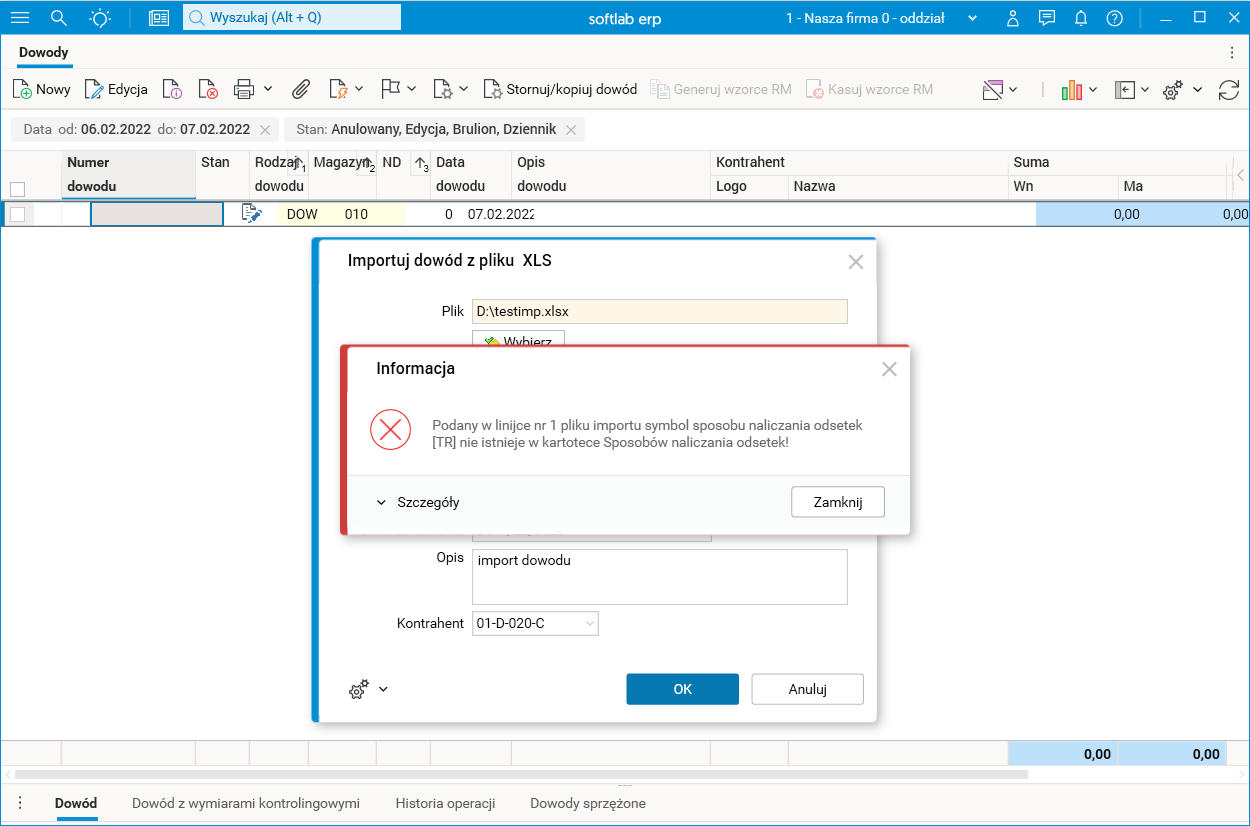Open Dowód z wymiarami kontrolingowymi tab

coord(246,803)
